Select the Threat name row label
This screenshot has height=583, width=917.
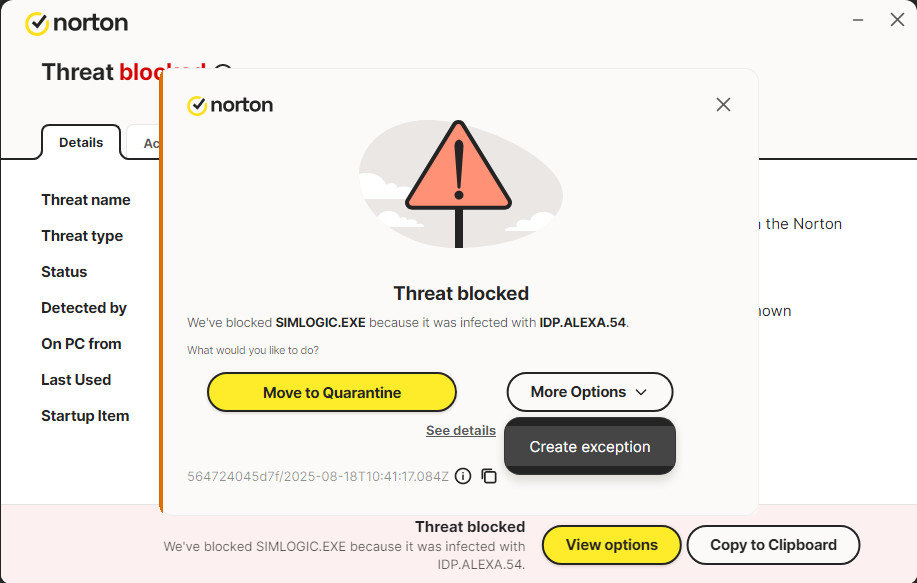86,200
